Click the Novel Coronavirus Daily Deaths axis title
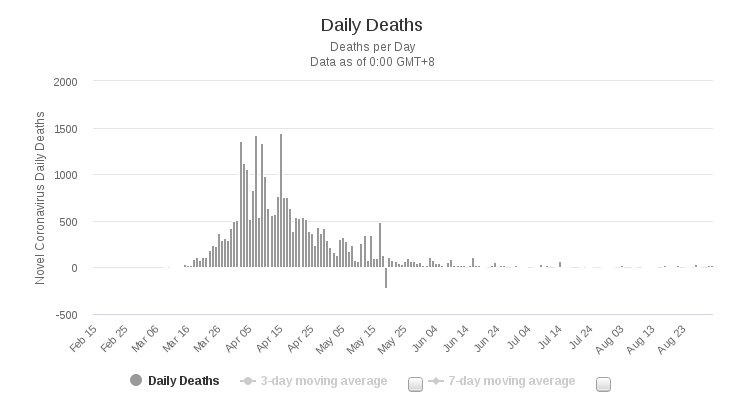This screenshot has height=417, width=749. pos(41,198)
